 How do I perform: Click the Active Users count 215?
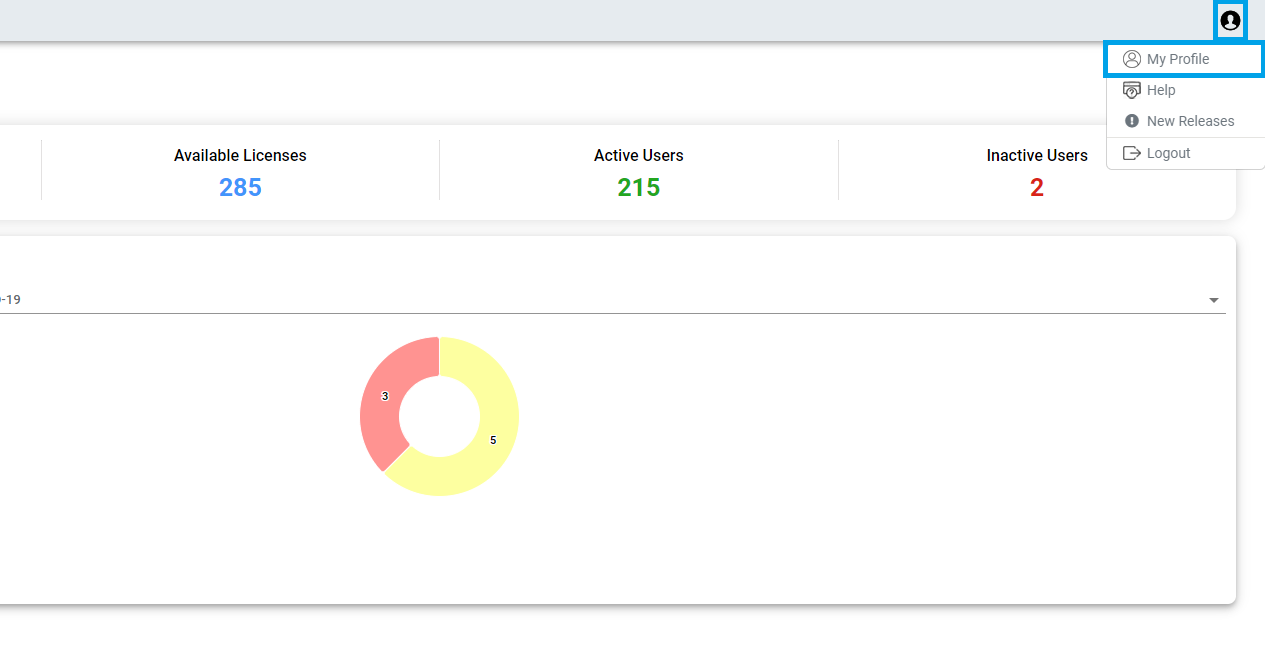(638, 187)
